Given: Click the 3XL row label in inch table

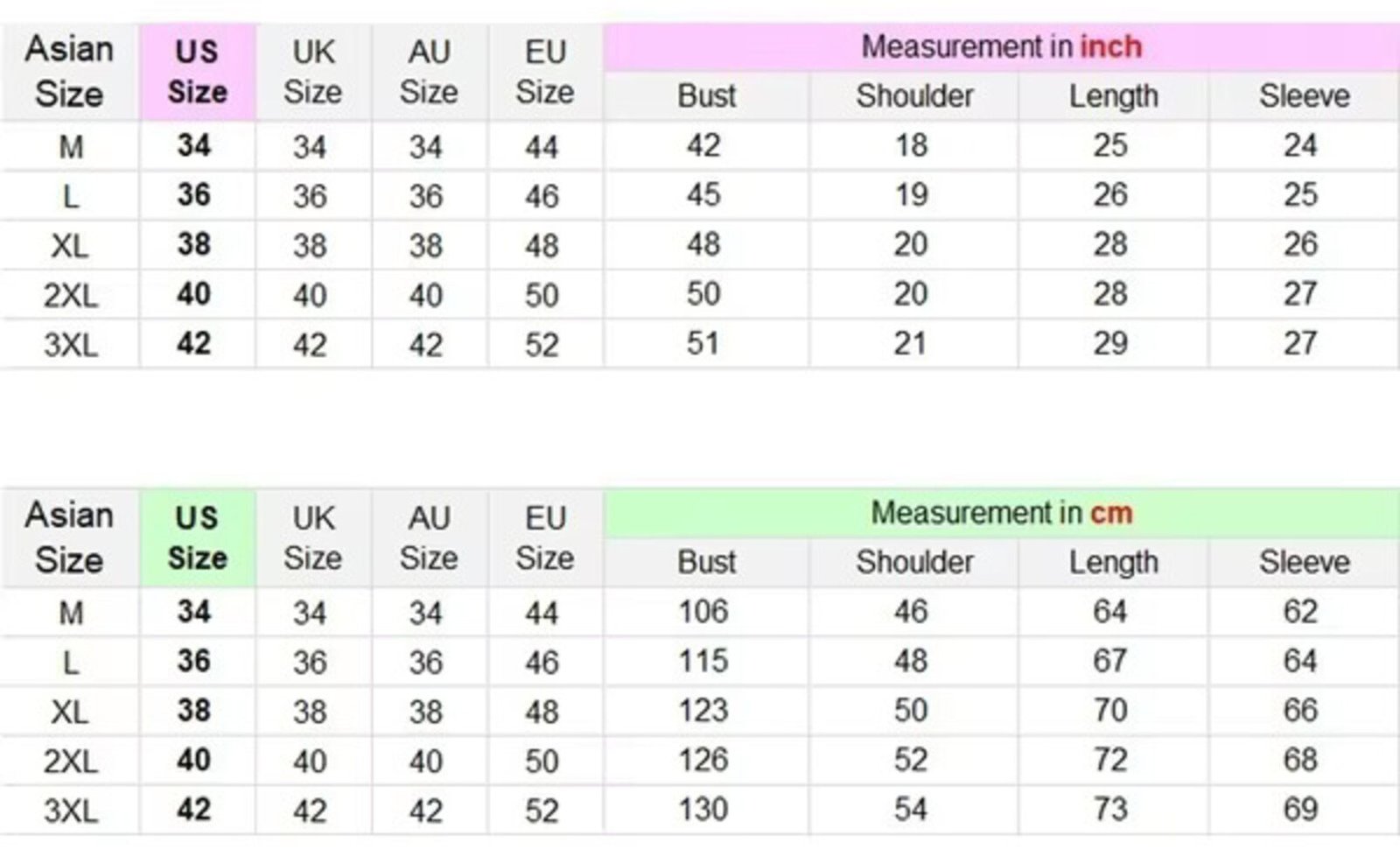Looking at the screenshot, I should pos(71,345).
